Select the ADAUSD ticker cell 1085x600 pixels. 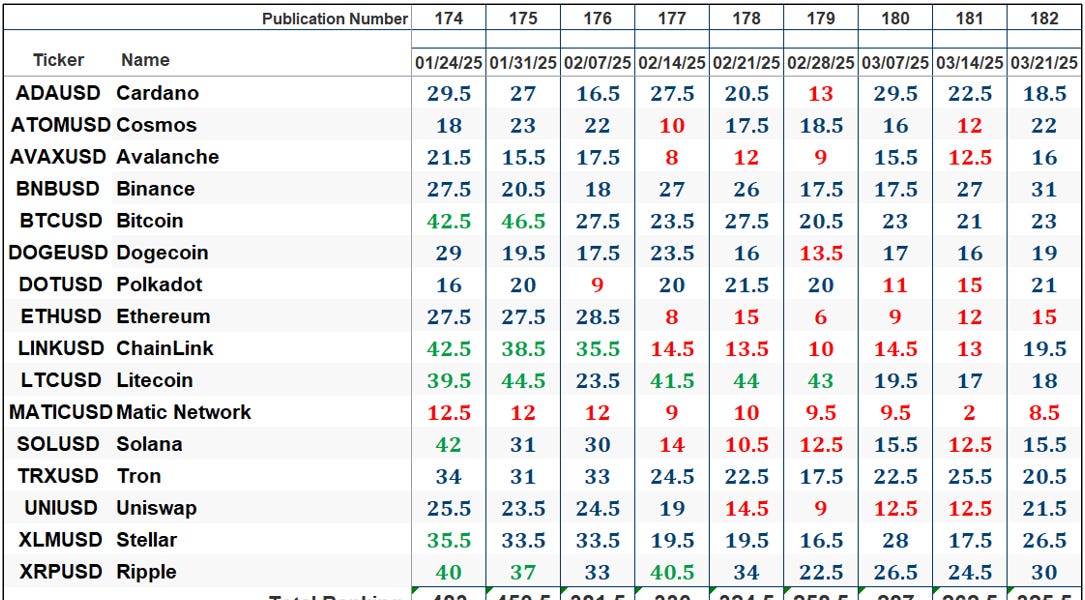coord(57,93)
